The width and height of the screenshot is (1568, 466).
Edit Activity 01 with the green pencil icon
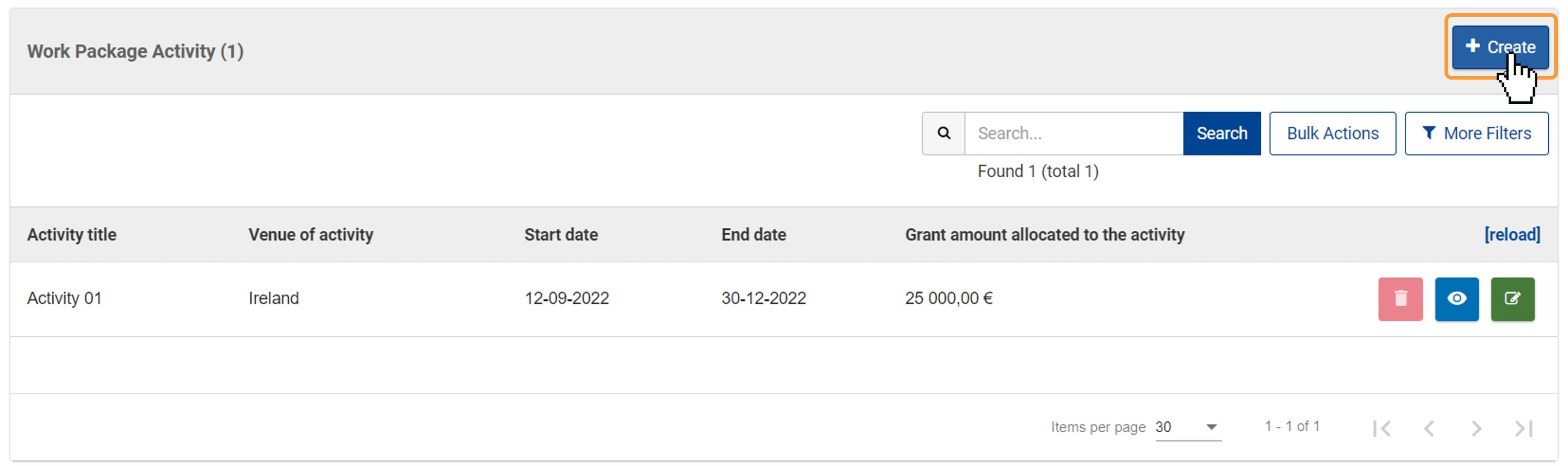[1512, 299]
